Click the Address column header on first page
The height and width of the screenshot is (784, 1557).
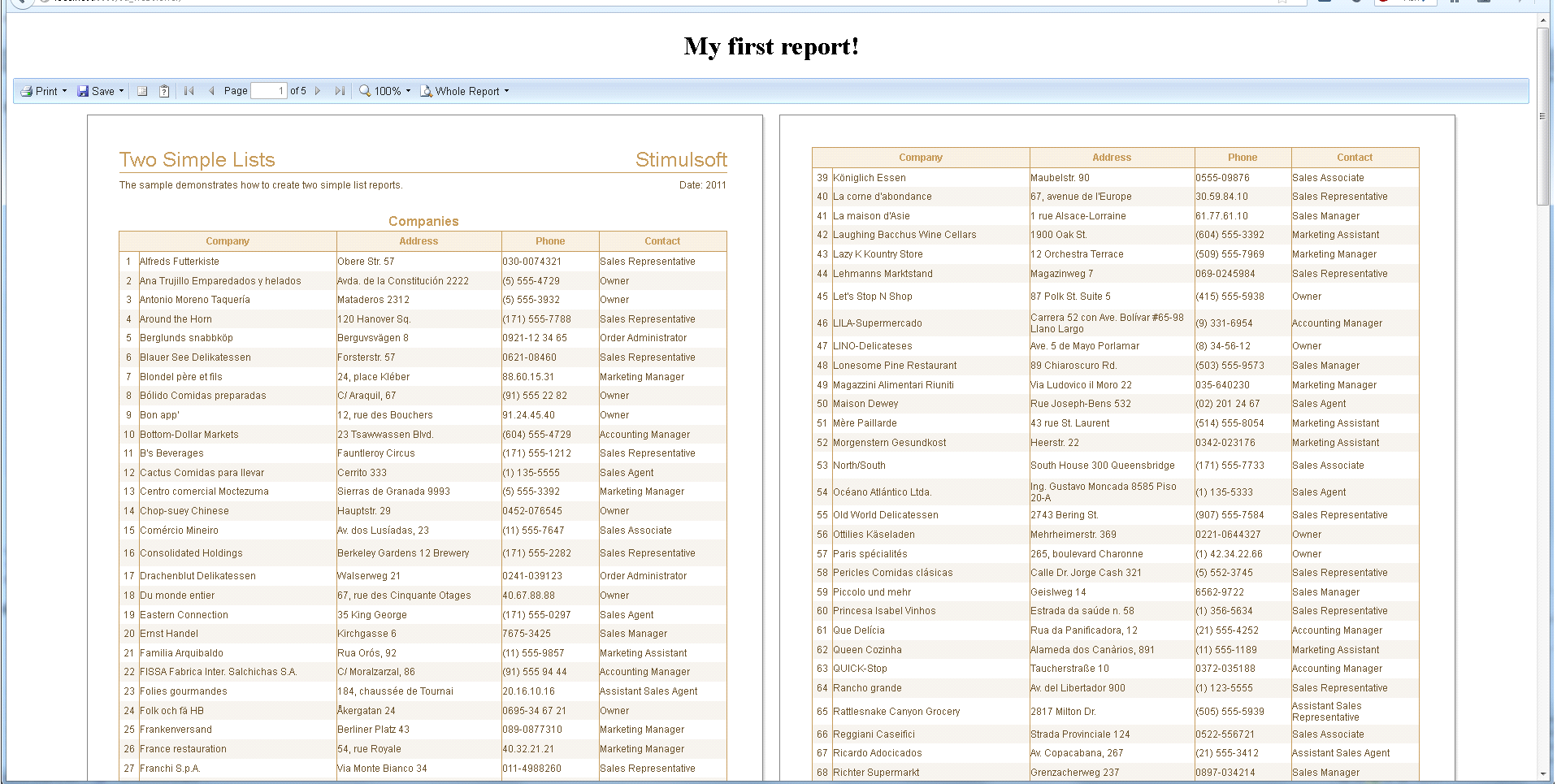419,241
